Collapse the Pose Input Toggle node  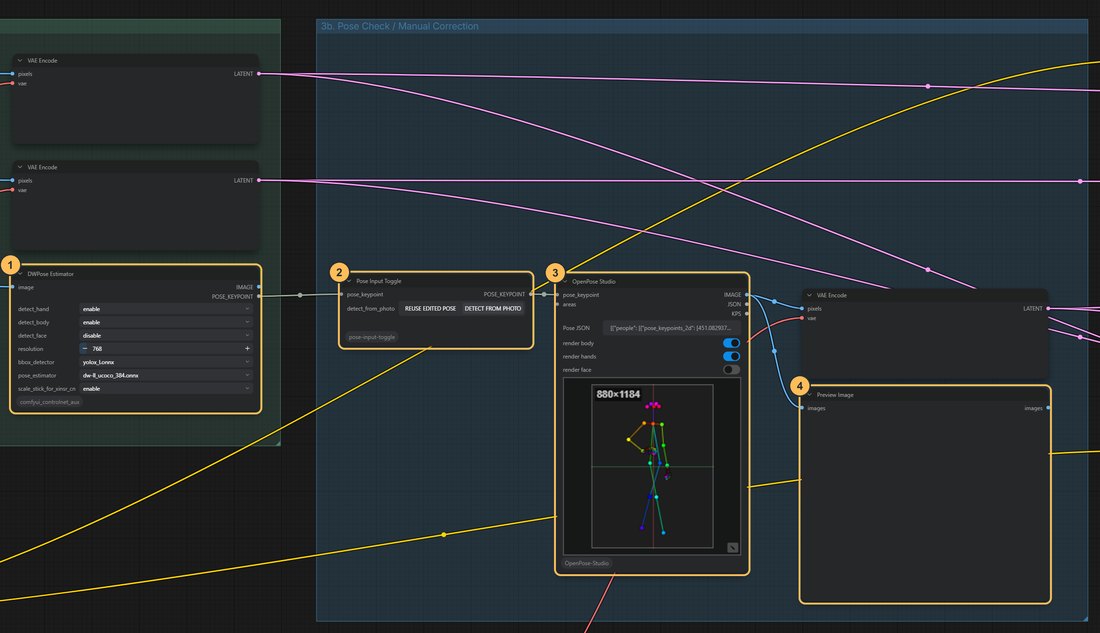[349, 281]
